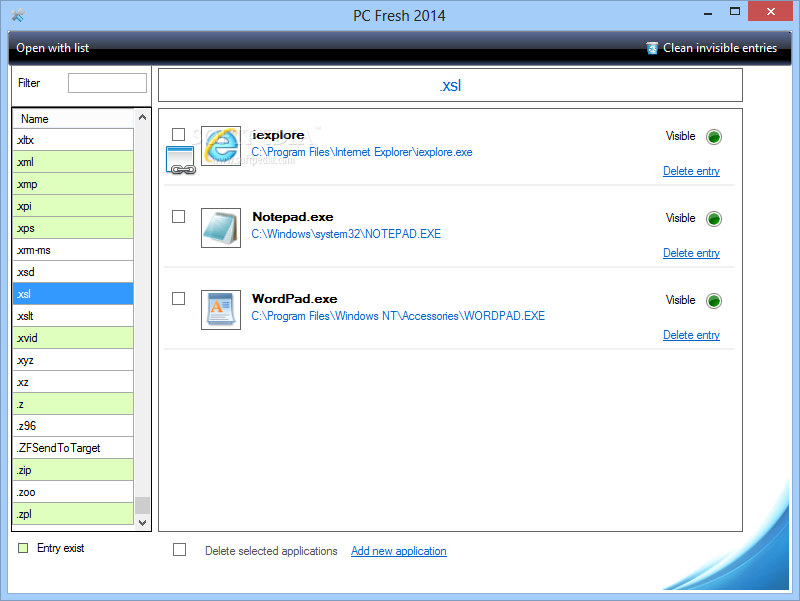800x601 pixels.
Task: Click the extension list scroll down arrow
Action: [143, 522]
